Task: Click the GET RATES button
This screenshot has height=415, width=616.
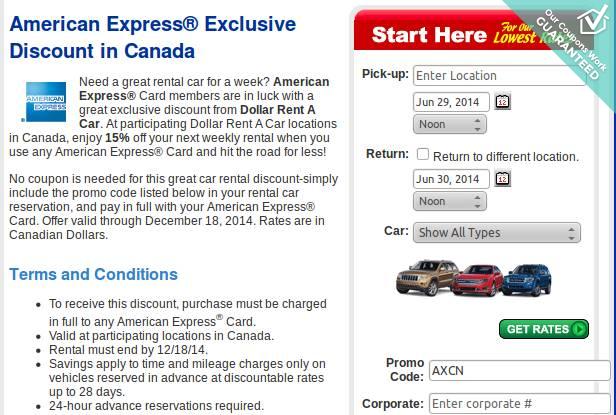Action: (544, 329)
